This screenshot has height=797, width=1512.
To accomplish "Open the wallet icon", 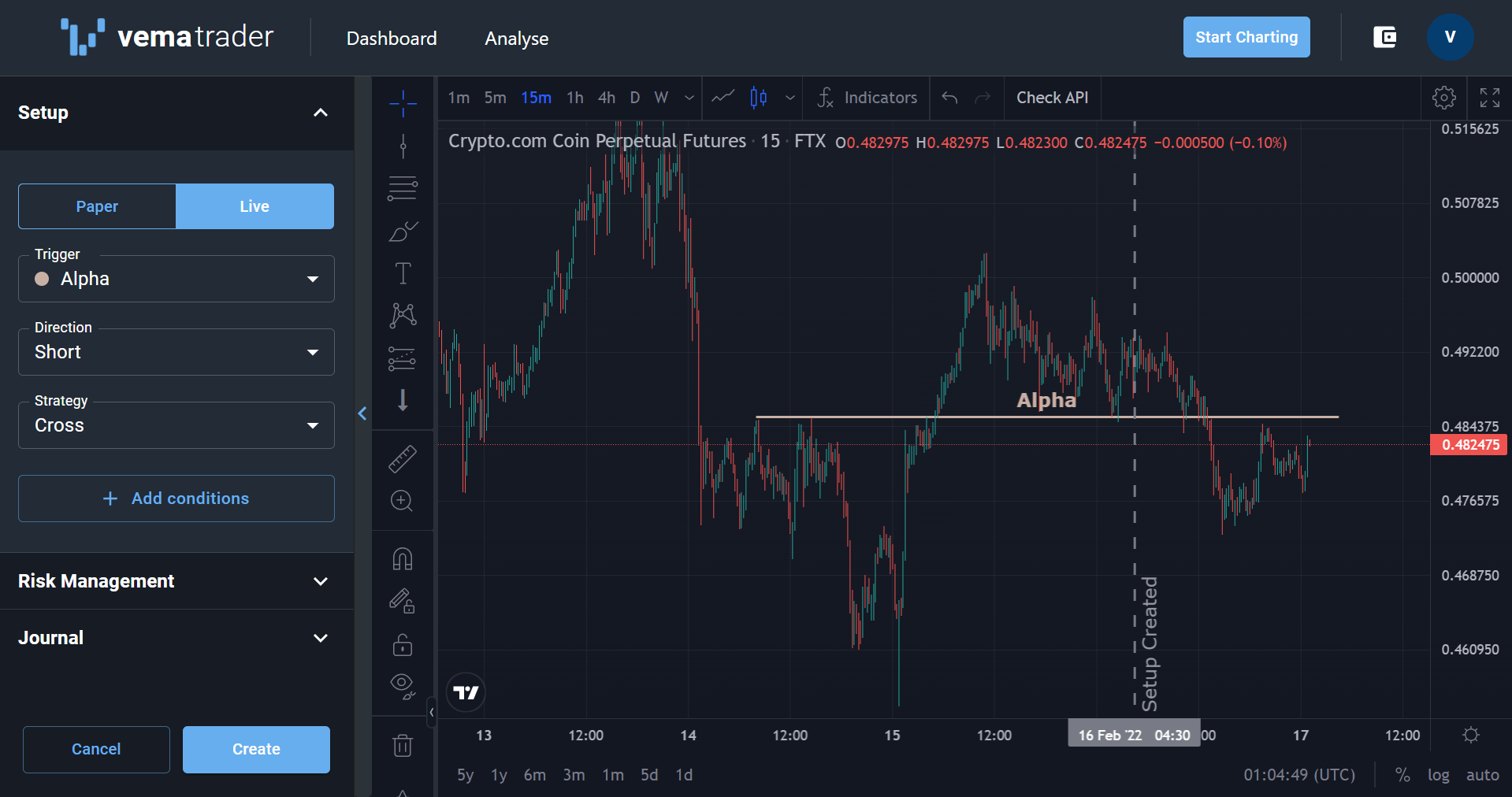I will [1385, 37].
